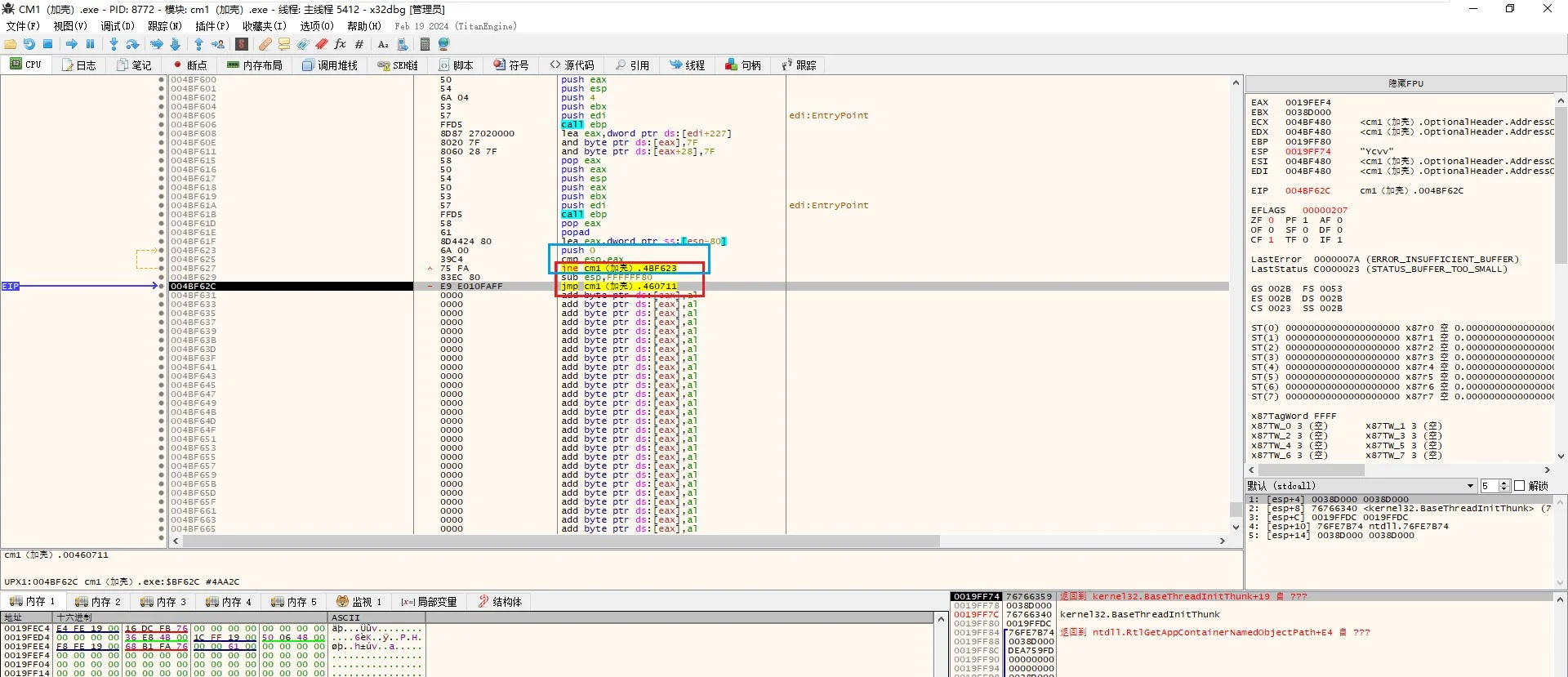
Task: Click the EIP register value 004BF62C
Action: pyautogui.click(x=1307, y=191)
